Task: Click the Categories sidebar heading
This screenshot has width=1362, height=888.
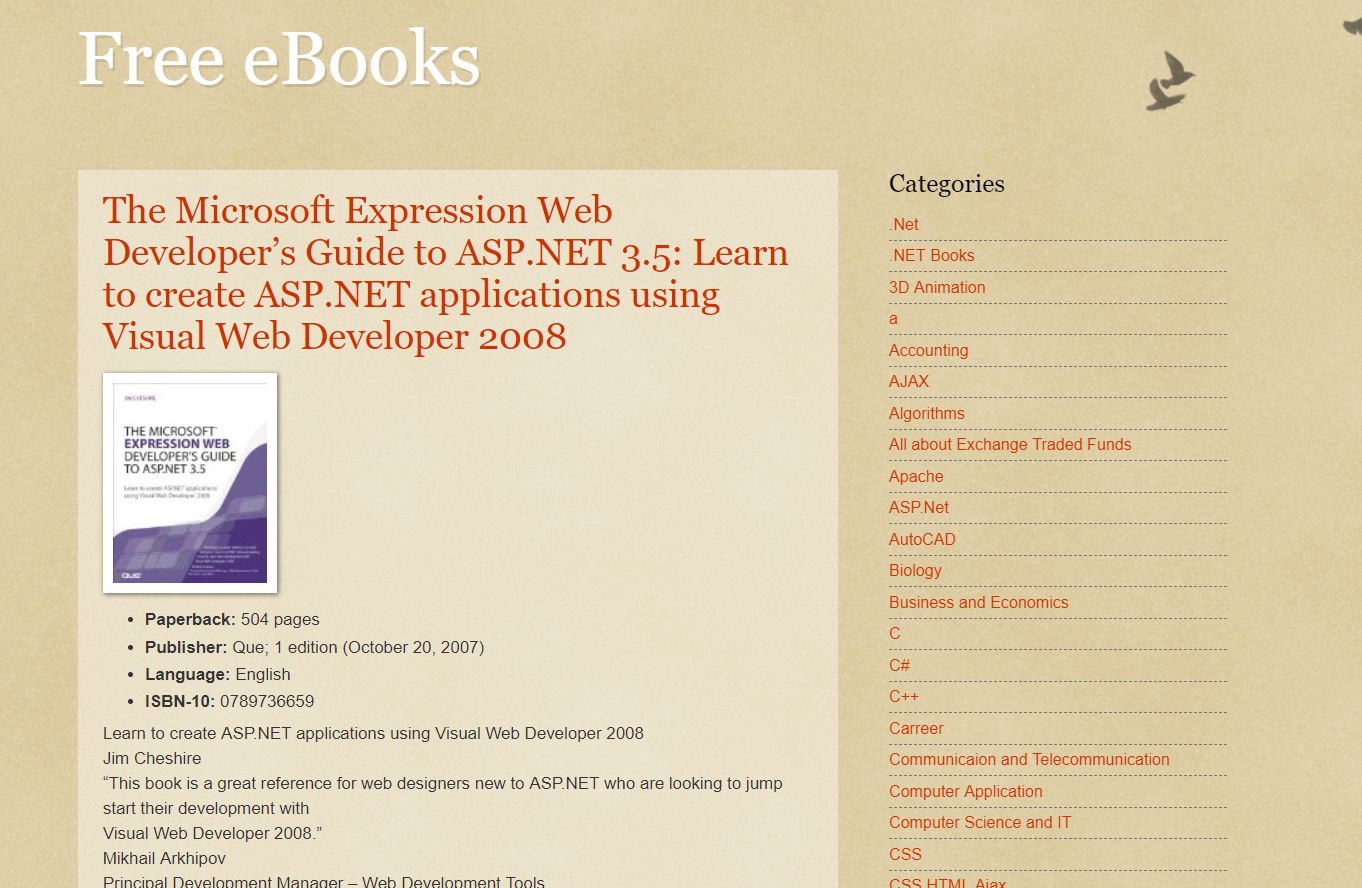Action: pyautogui.click(x=947, y=184)
